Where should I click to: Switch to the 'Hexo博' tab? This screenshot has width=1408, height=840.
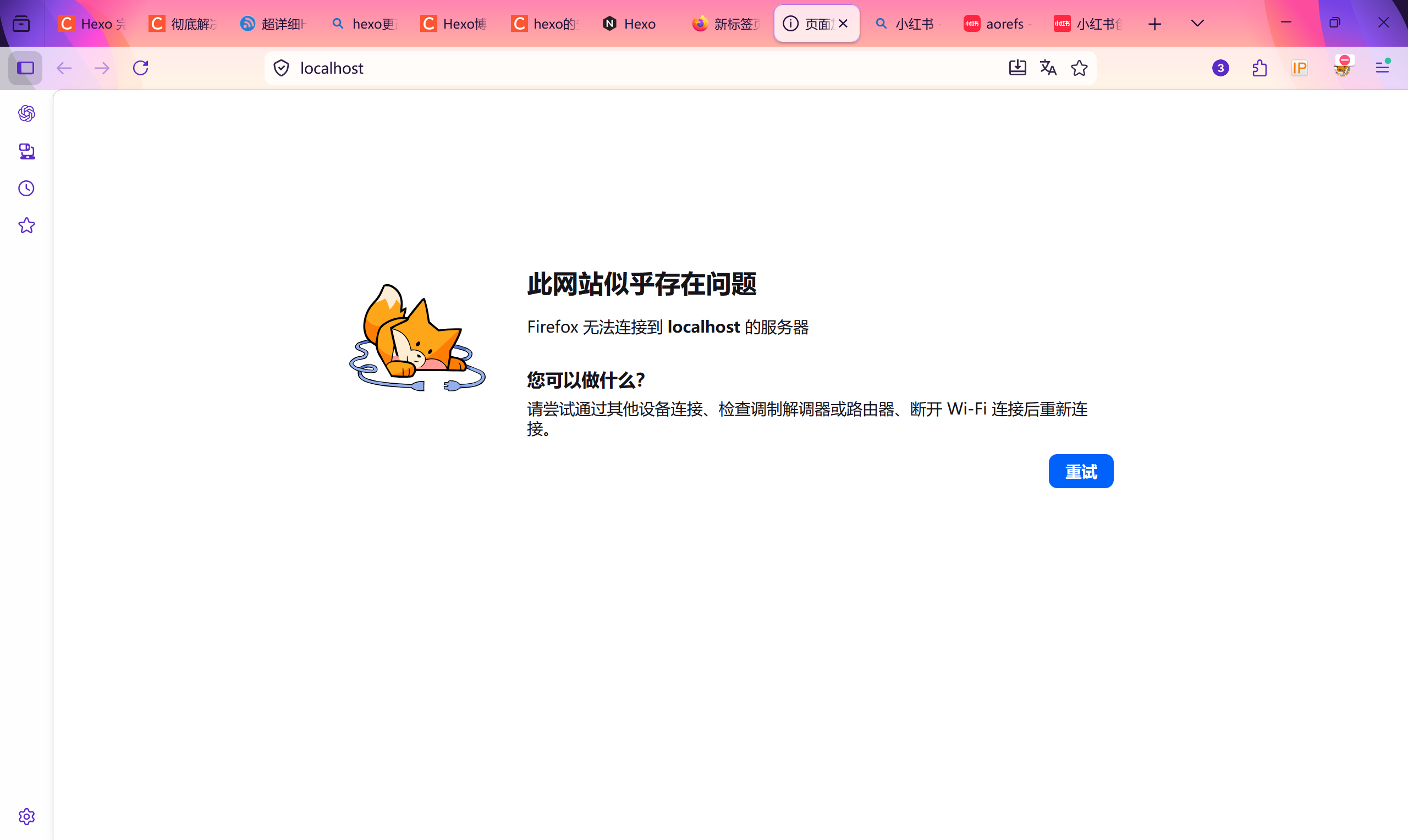[455, 24]
